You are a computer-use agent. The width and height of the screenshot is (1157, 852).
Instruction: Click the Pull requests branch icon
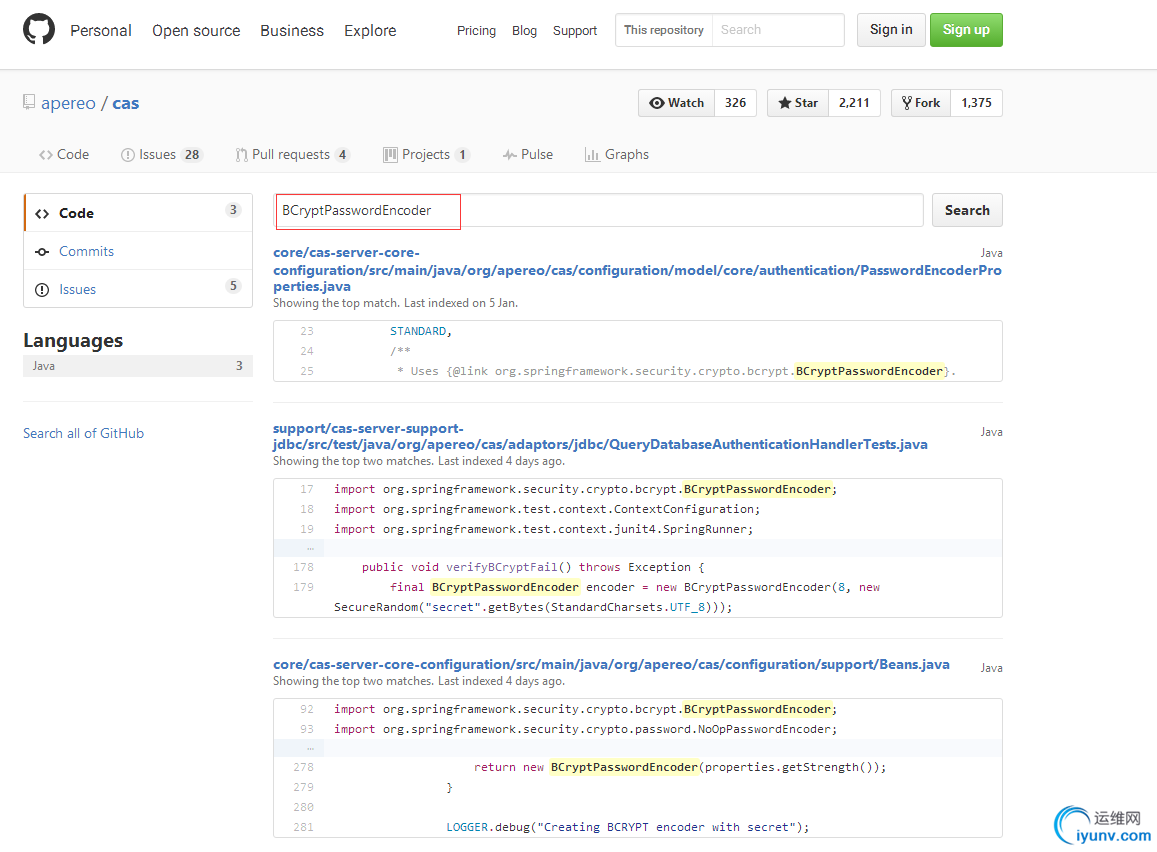pos(241,155)
